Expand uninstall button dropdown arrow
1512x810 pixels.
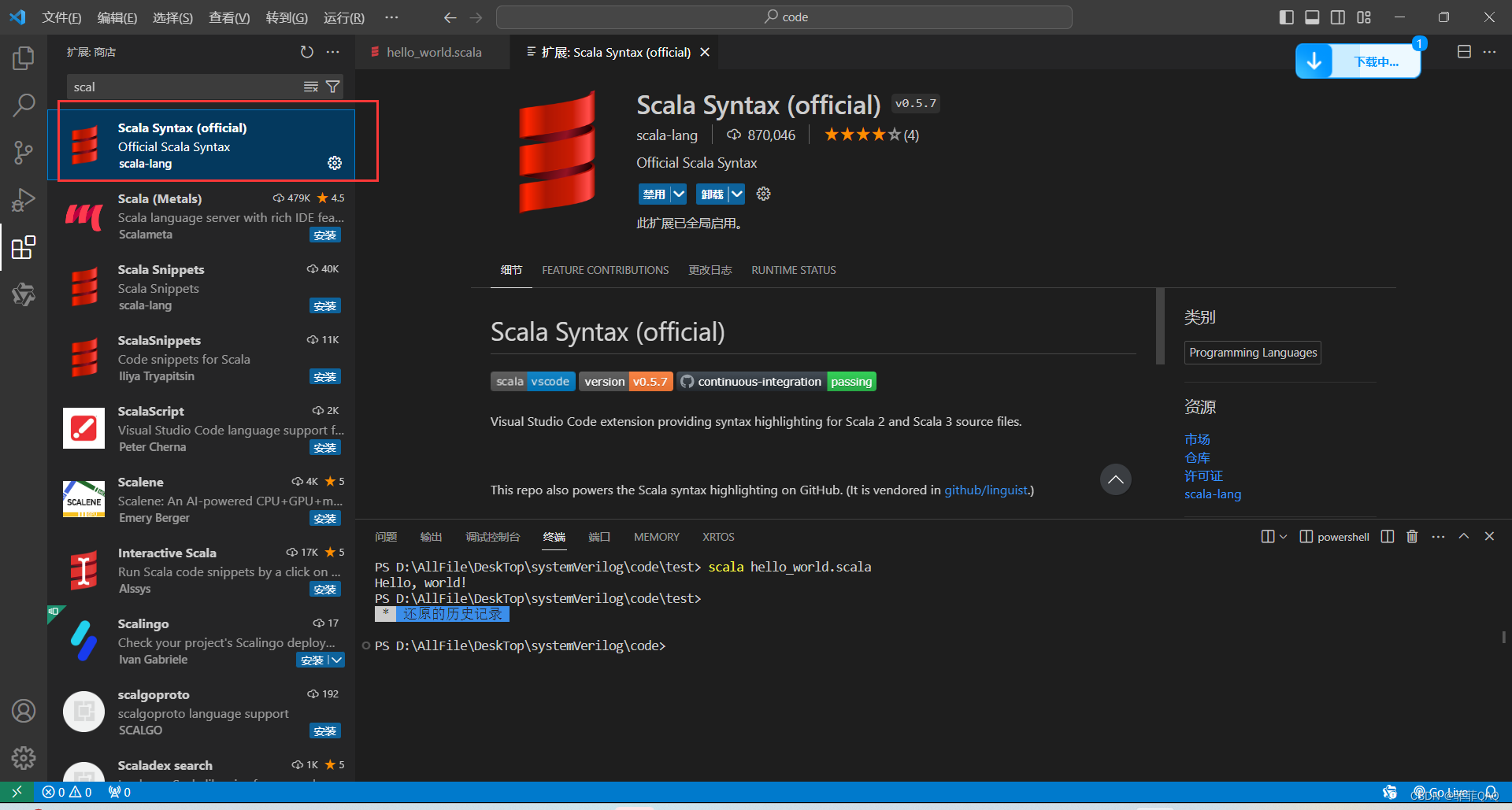click(736, 194)
